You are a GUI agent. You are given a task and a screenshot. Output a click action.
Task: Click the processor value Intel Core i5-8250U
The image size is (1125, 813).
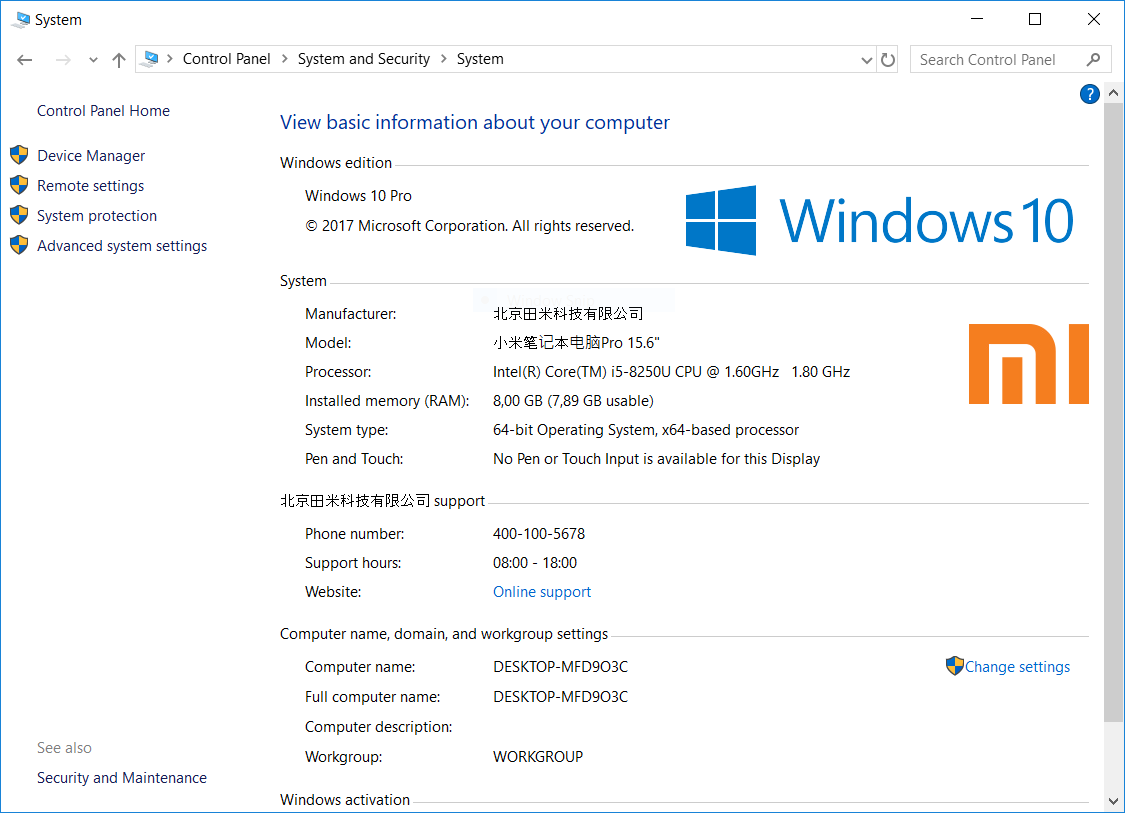click(671, 372)
